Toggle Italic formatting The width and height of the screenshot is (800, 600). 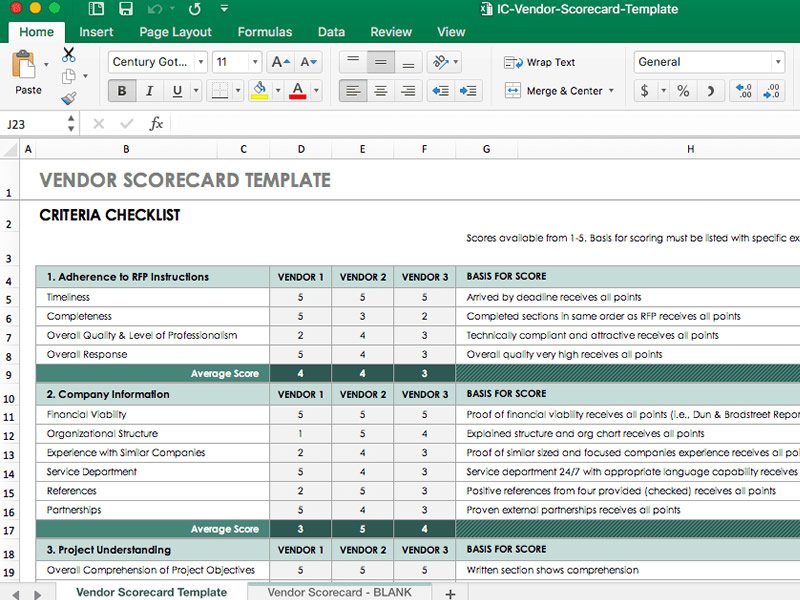pyautogui.click(x=150, y=91)
